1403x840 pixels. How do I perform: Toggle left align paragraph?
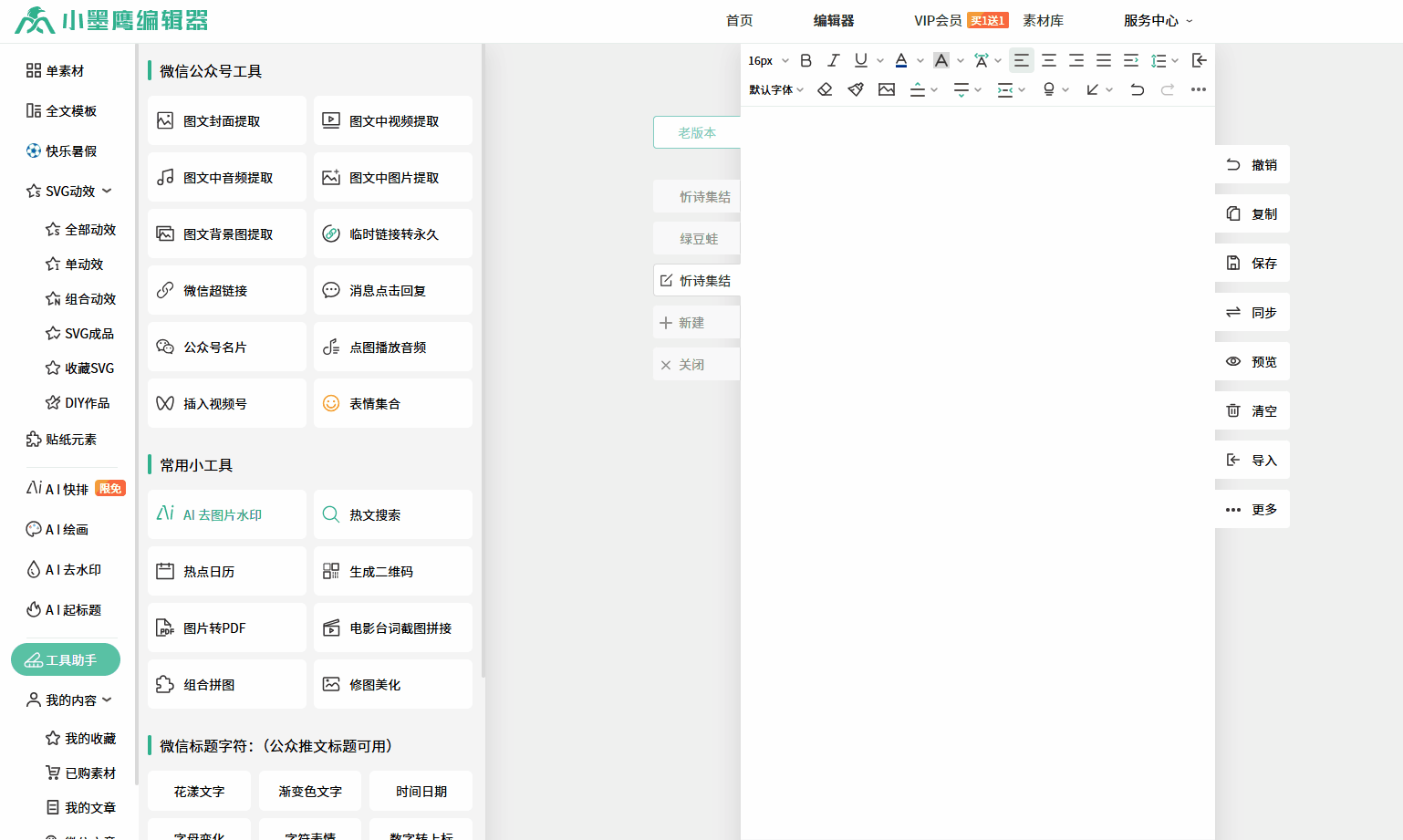pyautogui.click(x=1022, y=60)
